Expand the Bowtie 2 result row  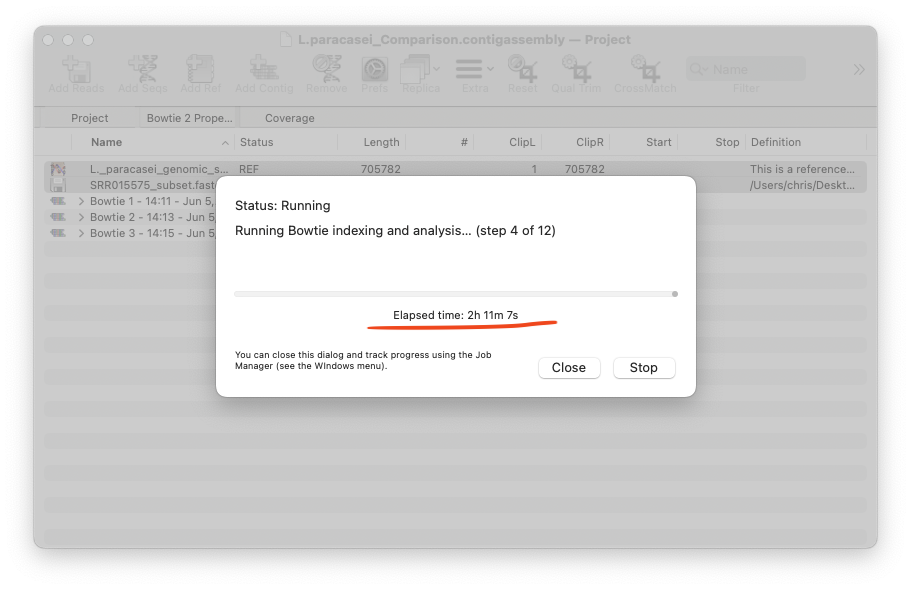click(81, 217)
